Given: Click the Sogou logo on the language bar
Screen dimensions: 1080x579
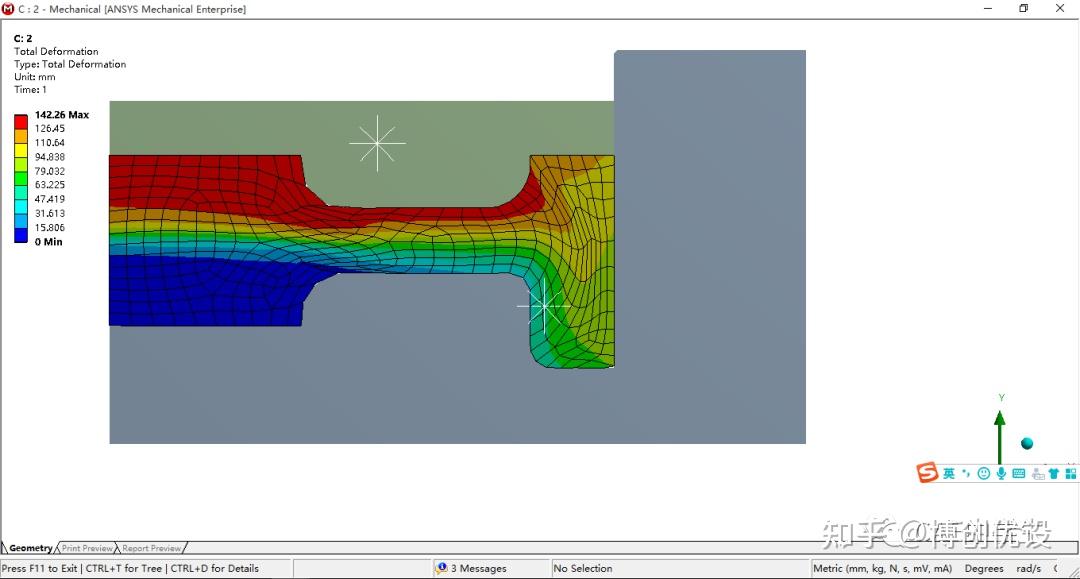Looking at the screenshot, I should (925, 472).
